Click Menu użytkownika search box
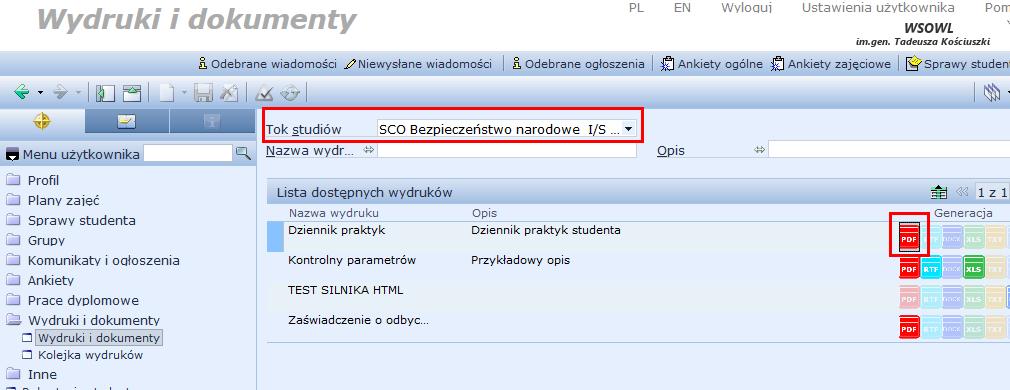1010x390 pixels. [187, 153]
